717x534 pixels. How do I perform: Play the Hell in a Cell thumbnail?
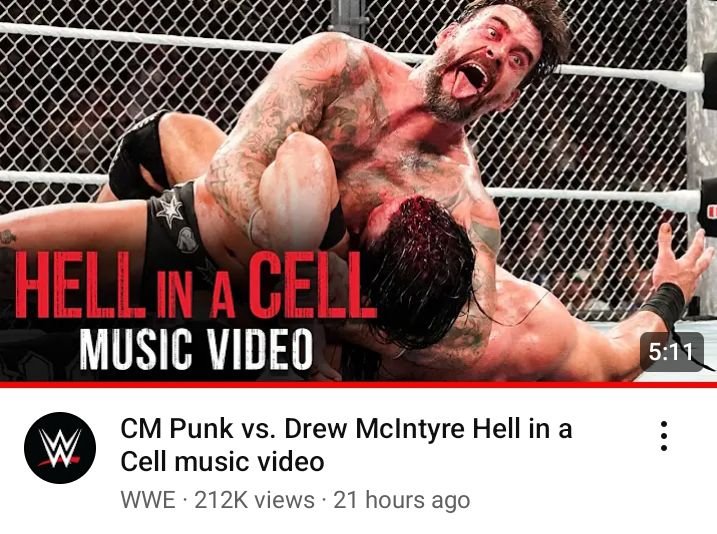pos(358,190)
